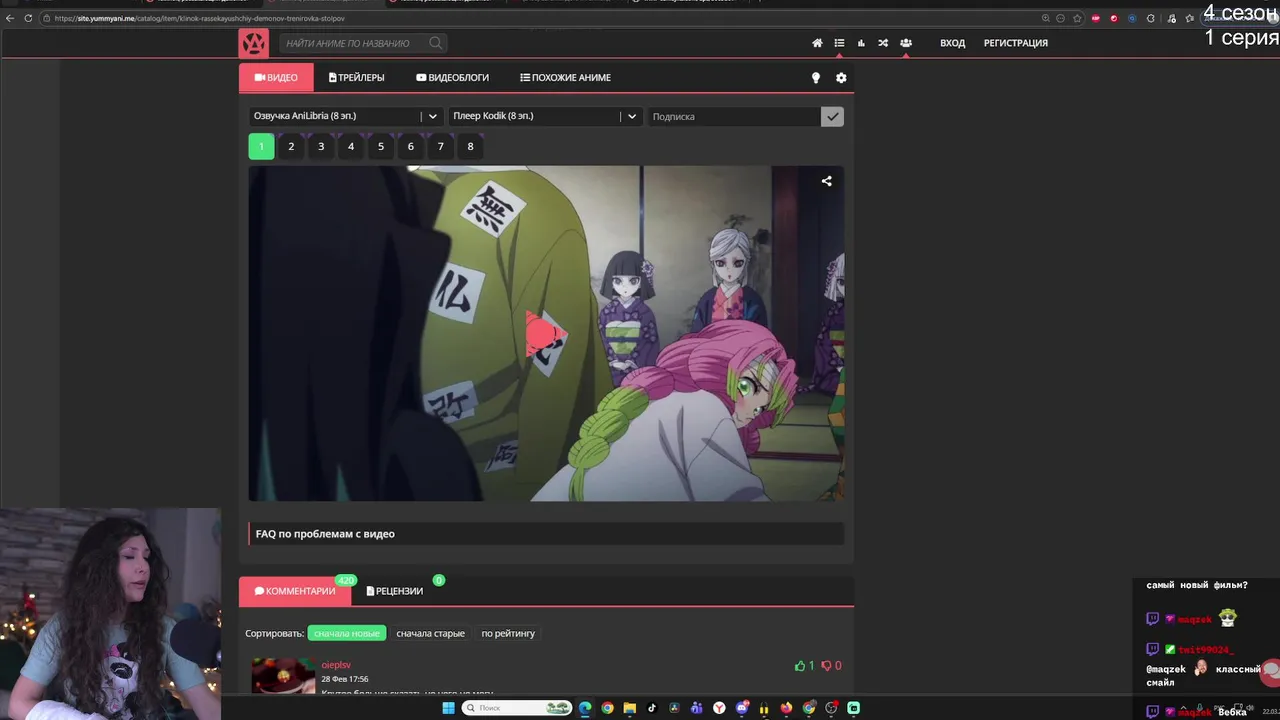Open browser extensions puzzle icon
This screenshot has height=720, width=1280.
[1151, 18]
